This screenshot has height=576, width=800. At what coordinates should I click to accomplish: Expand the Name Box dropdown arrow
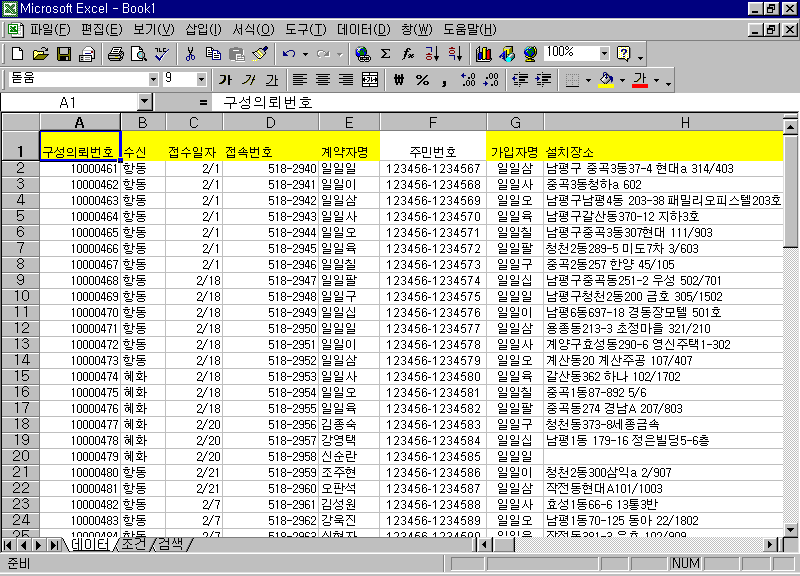pos(145,102)
